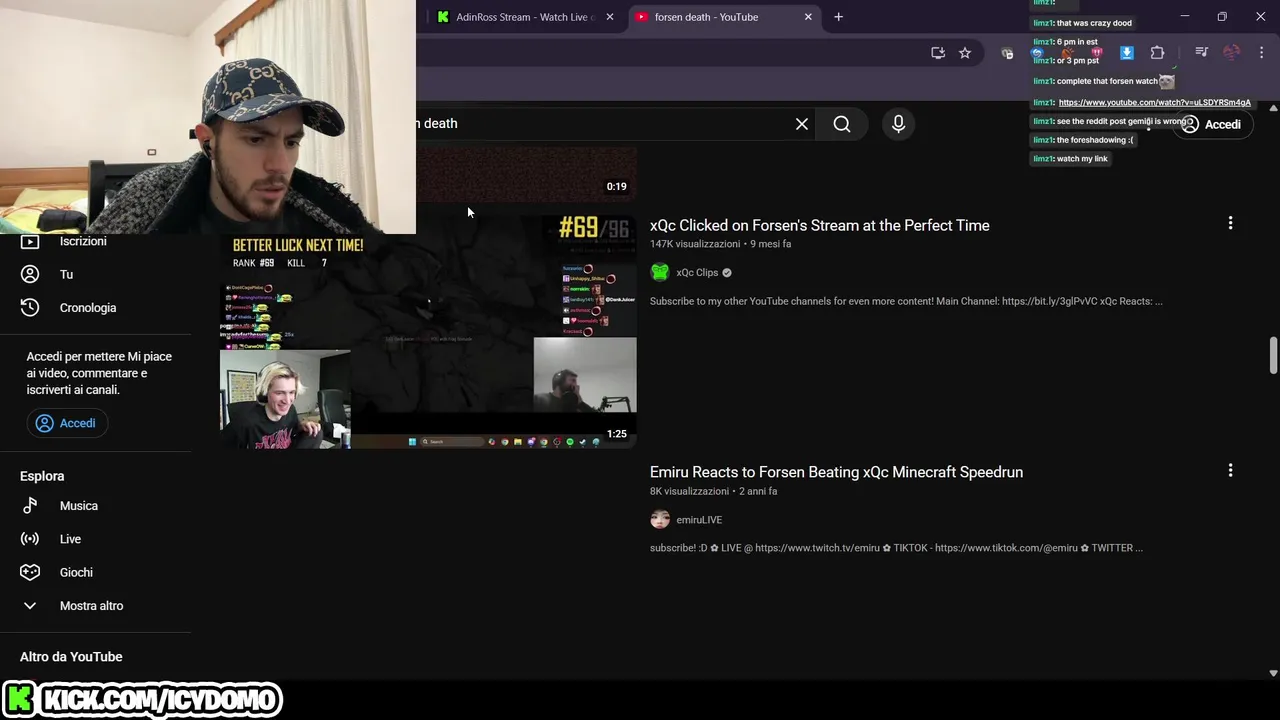
Task: Visit emiruLIVE channel name
Action: (699, 520)
